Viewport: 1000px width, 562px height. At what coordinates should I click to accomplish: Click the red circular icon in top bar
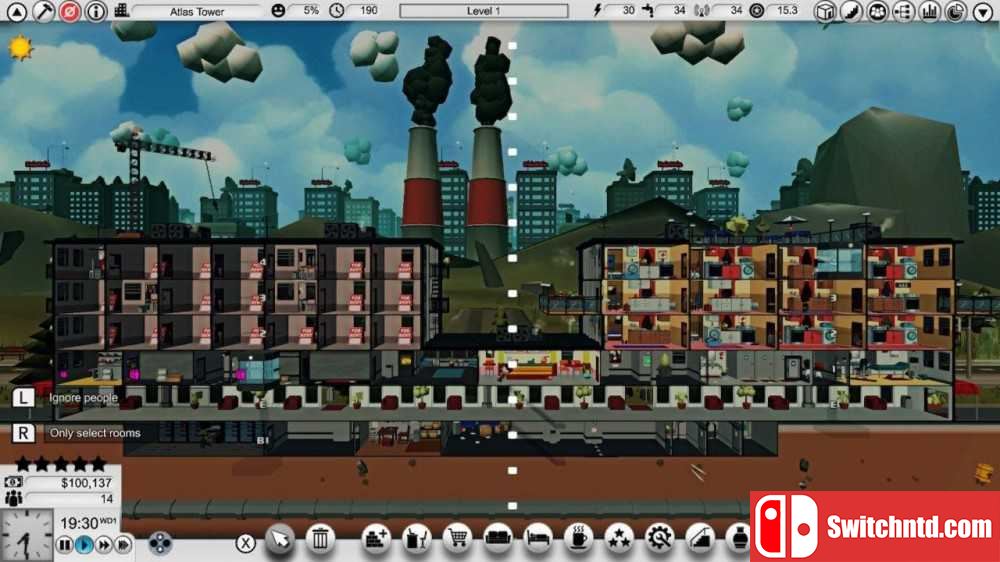[70, 11]
